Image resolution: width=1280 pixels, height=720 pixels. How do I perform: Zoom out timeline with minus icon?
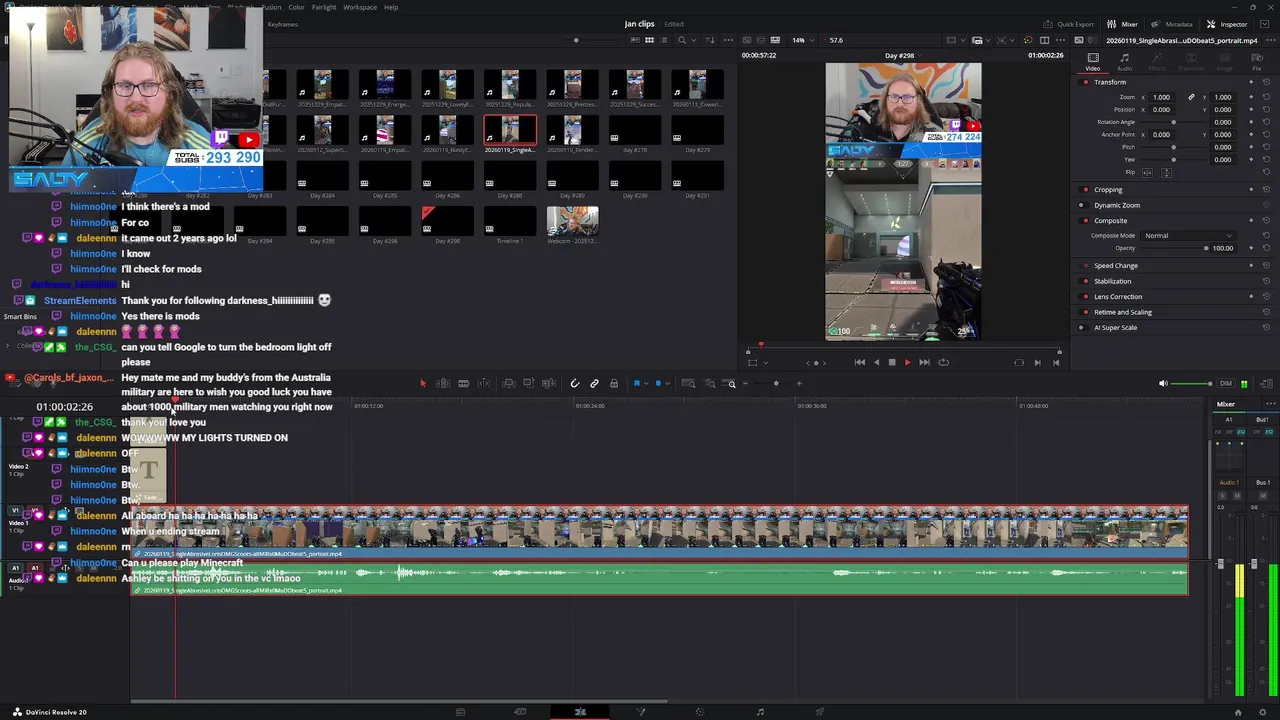point(745,384)
